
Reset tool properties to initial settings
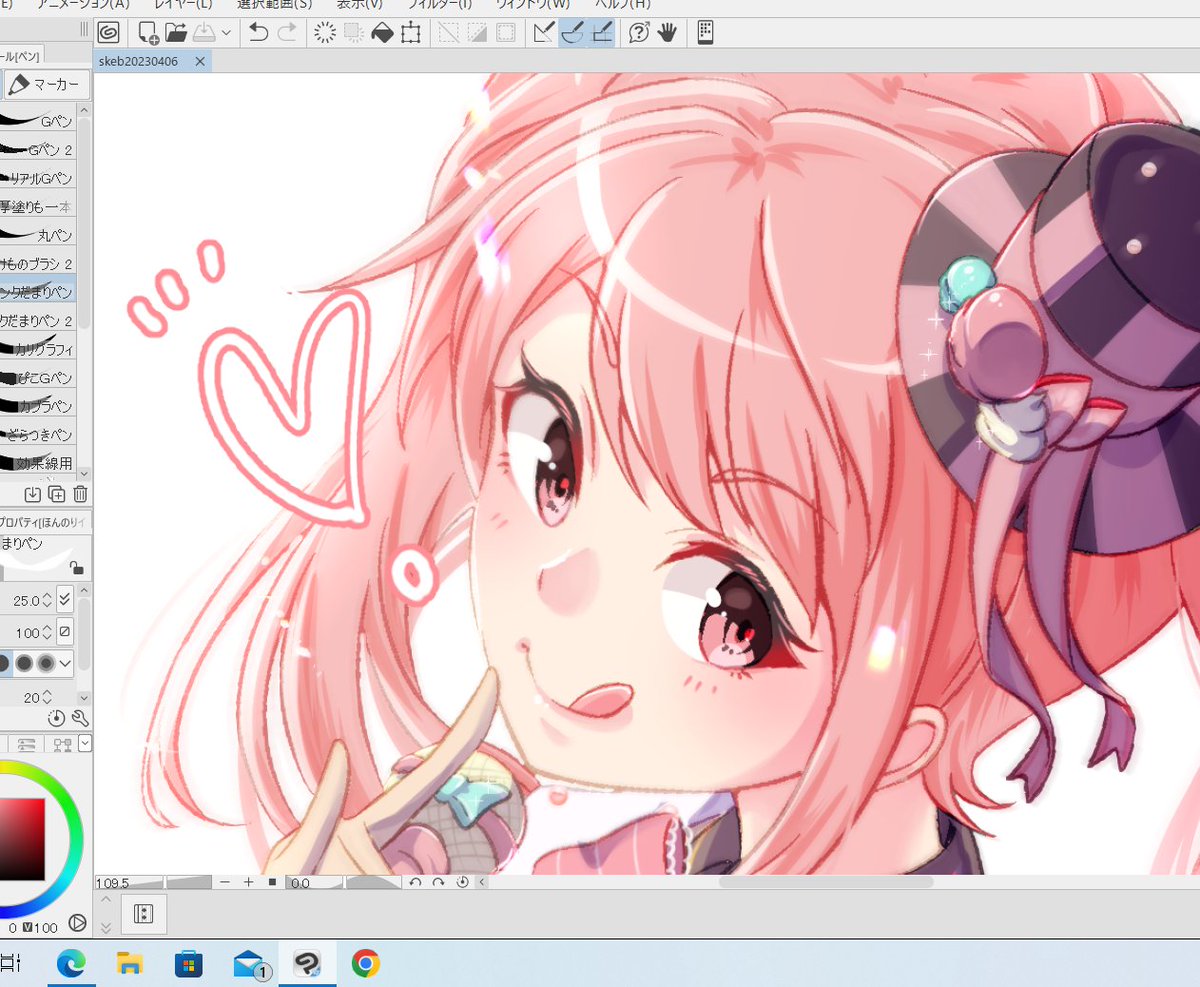pyautogui.click(x=56, y=718)
